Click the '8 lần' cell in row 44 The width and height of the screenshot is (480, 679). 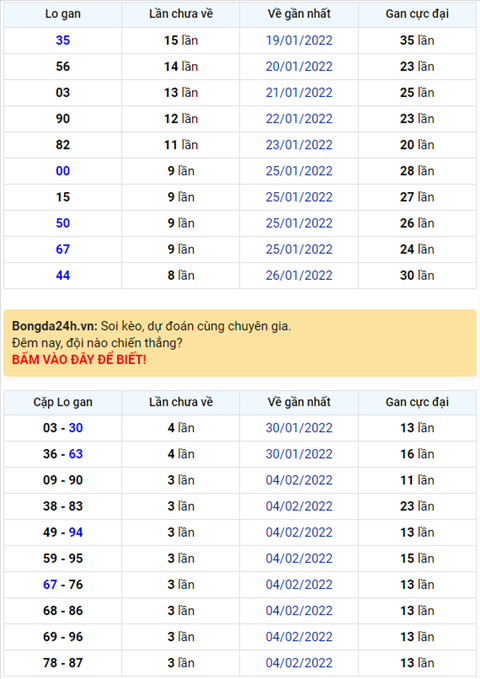point(181,275)
